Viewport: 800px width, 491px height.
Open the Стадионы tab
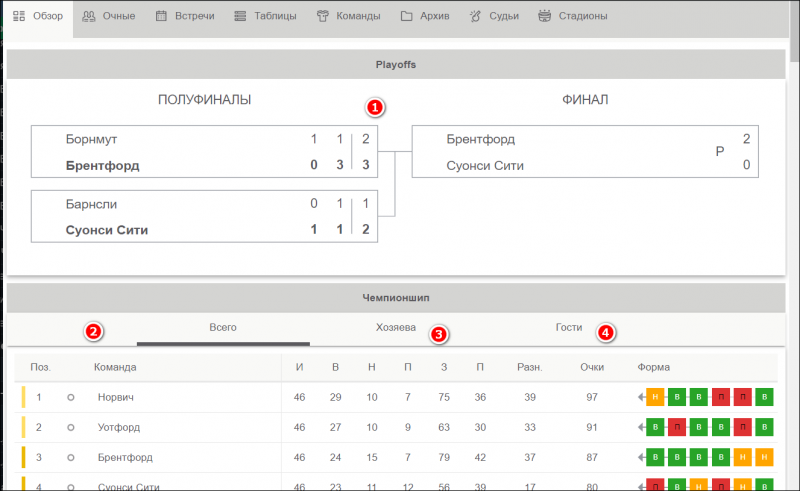click(573, 16)
